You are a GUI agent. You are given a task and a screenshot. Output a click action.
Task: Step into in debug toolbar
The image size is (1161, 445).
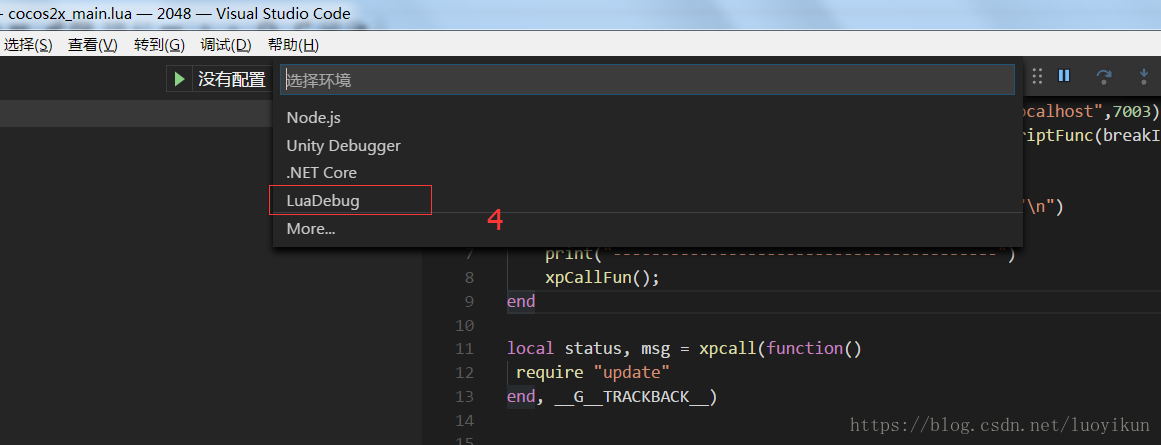[x=1144, y=76]
